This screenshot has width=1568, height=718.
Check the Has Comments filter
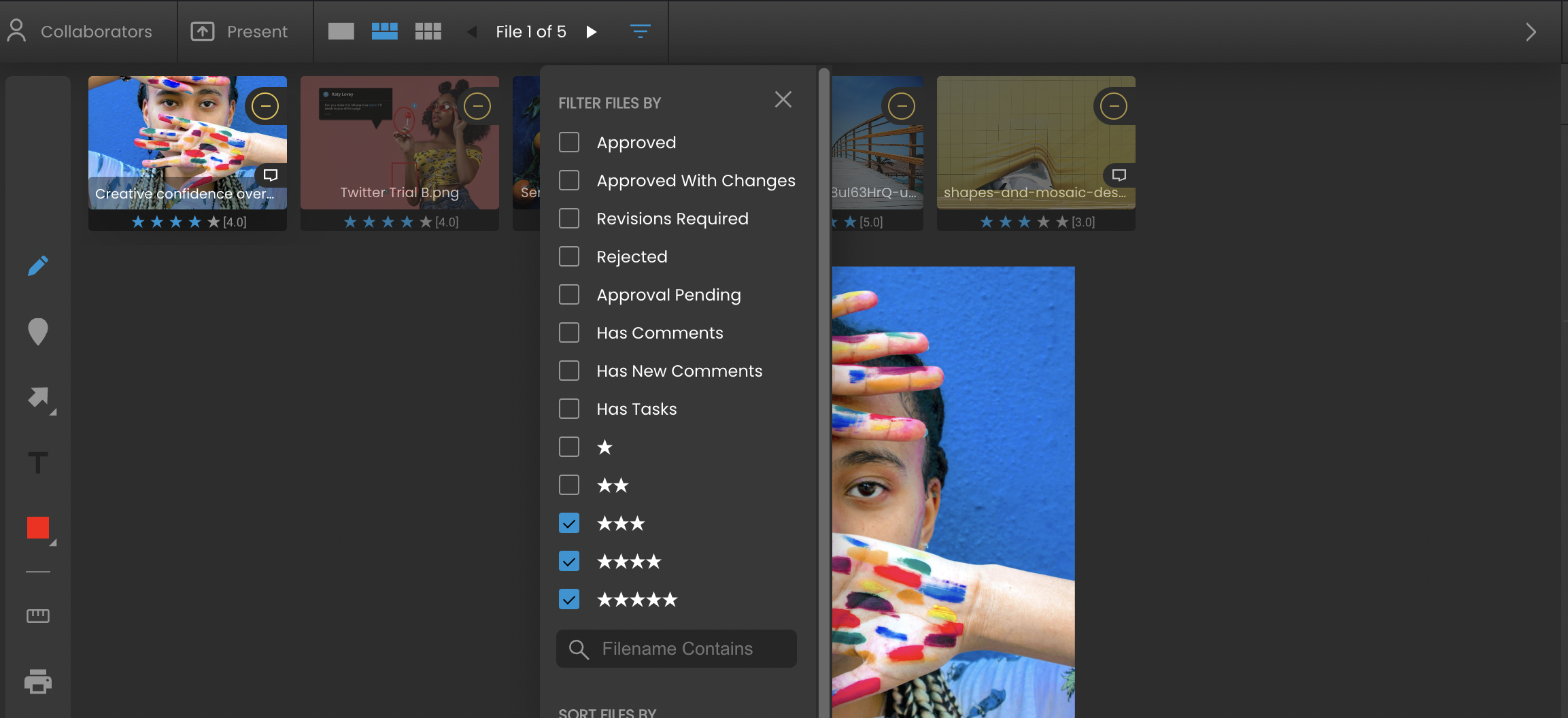coord(569,332)
